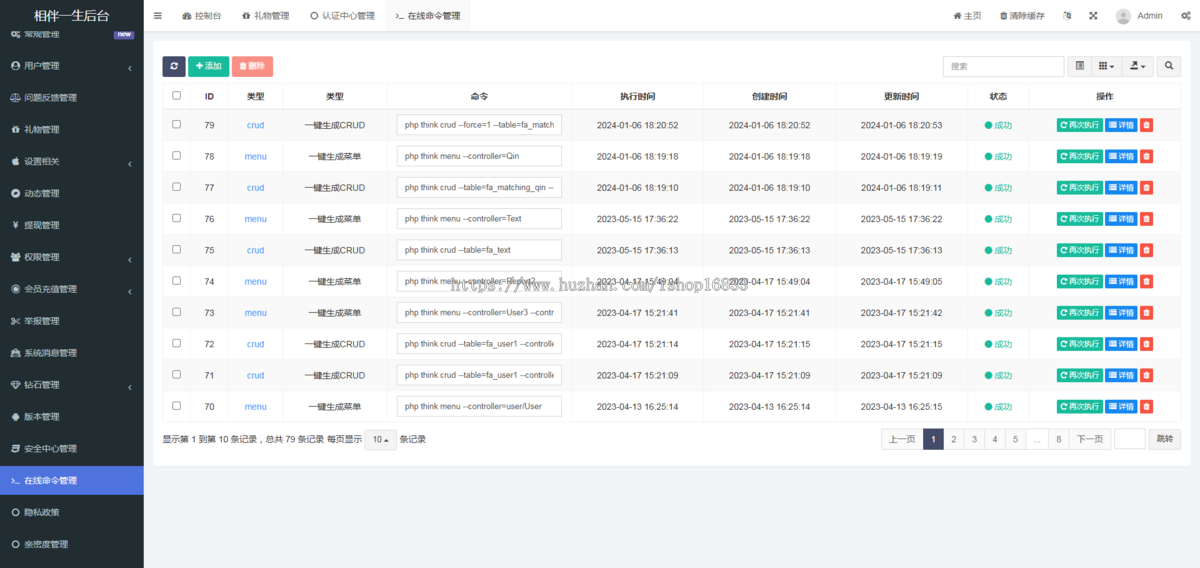Enter fullscreen via expand arrows icon
Viewport: 1200px width, 568px height.
point(1093,16)
